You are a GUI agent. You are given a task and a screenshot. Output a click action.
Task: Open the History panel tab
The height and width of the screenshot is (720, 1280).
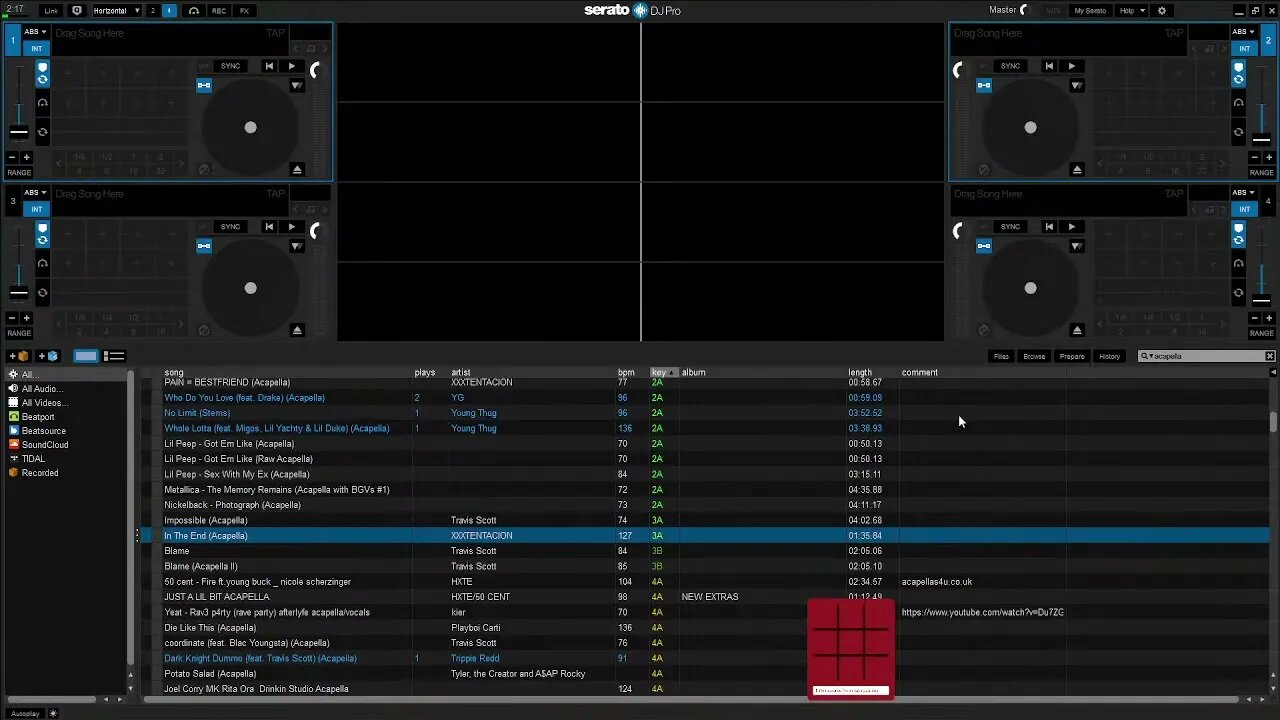click(1110, 356)
